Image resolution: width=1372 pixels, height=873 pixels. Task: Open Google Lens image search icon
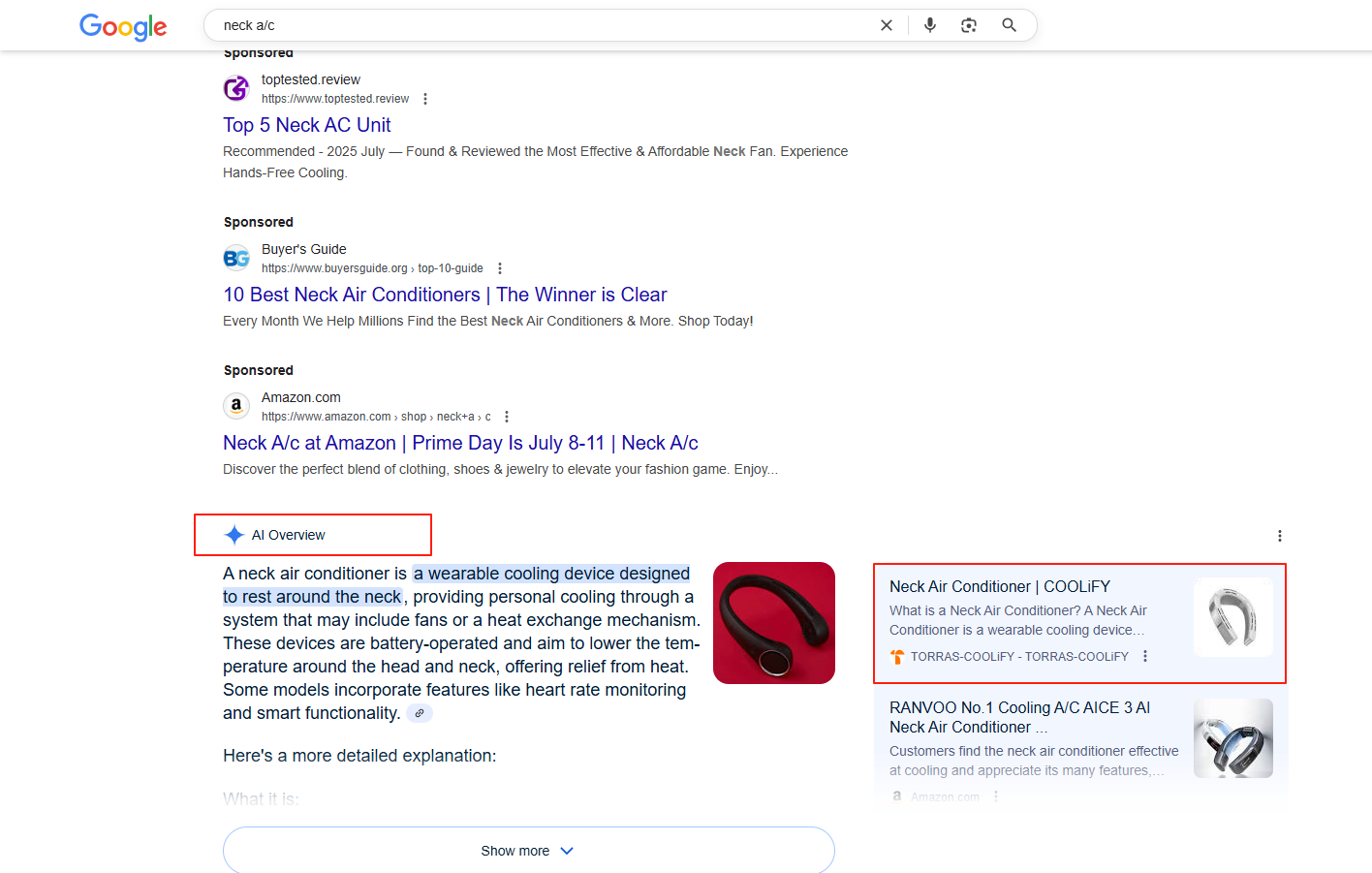coord(968,25)
